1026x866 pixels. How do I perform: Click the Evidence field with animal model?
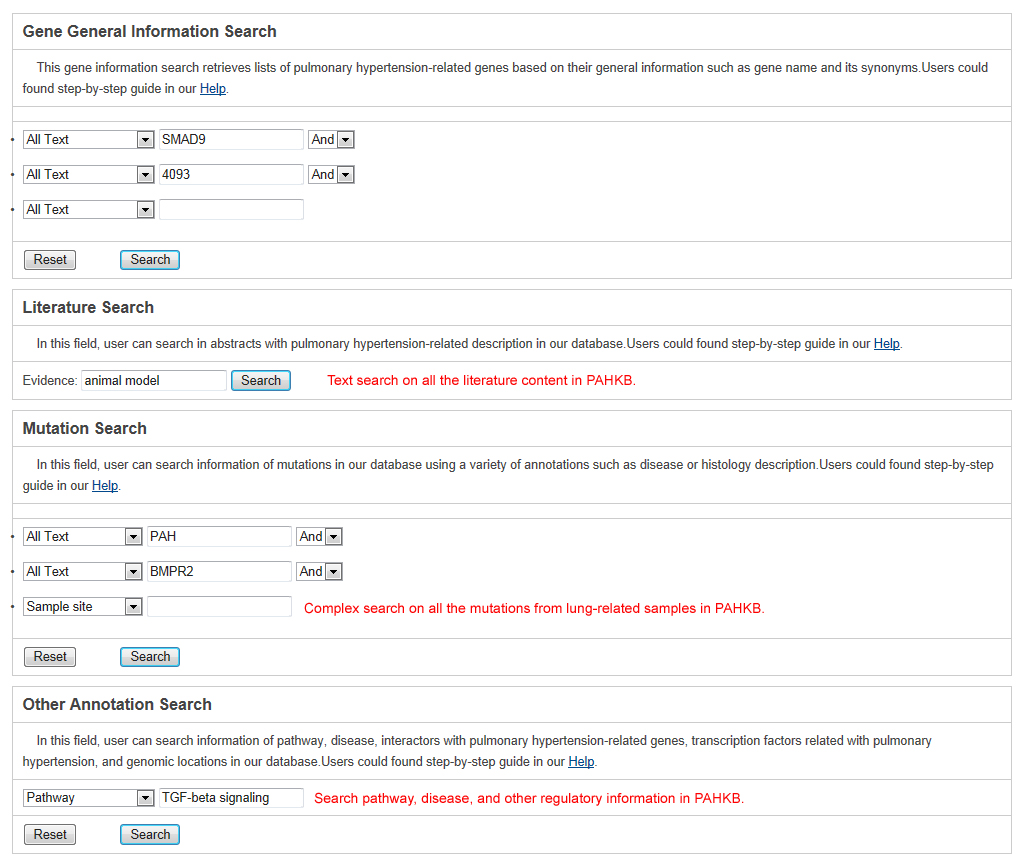(154, 381)
